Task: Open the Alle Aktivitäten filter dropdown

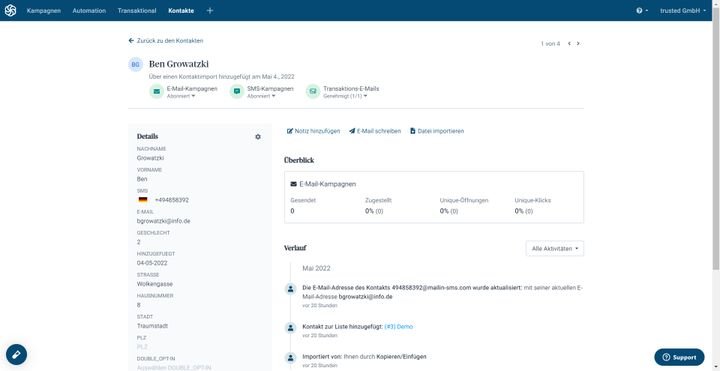Action: click(555, 248)
